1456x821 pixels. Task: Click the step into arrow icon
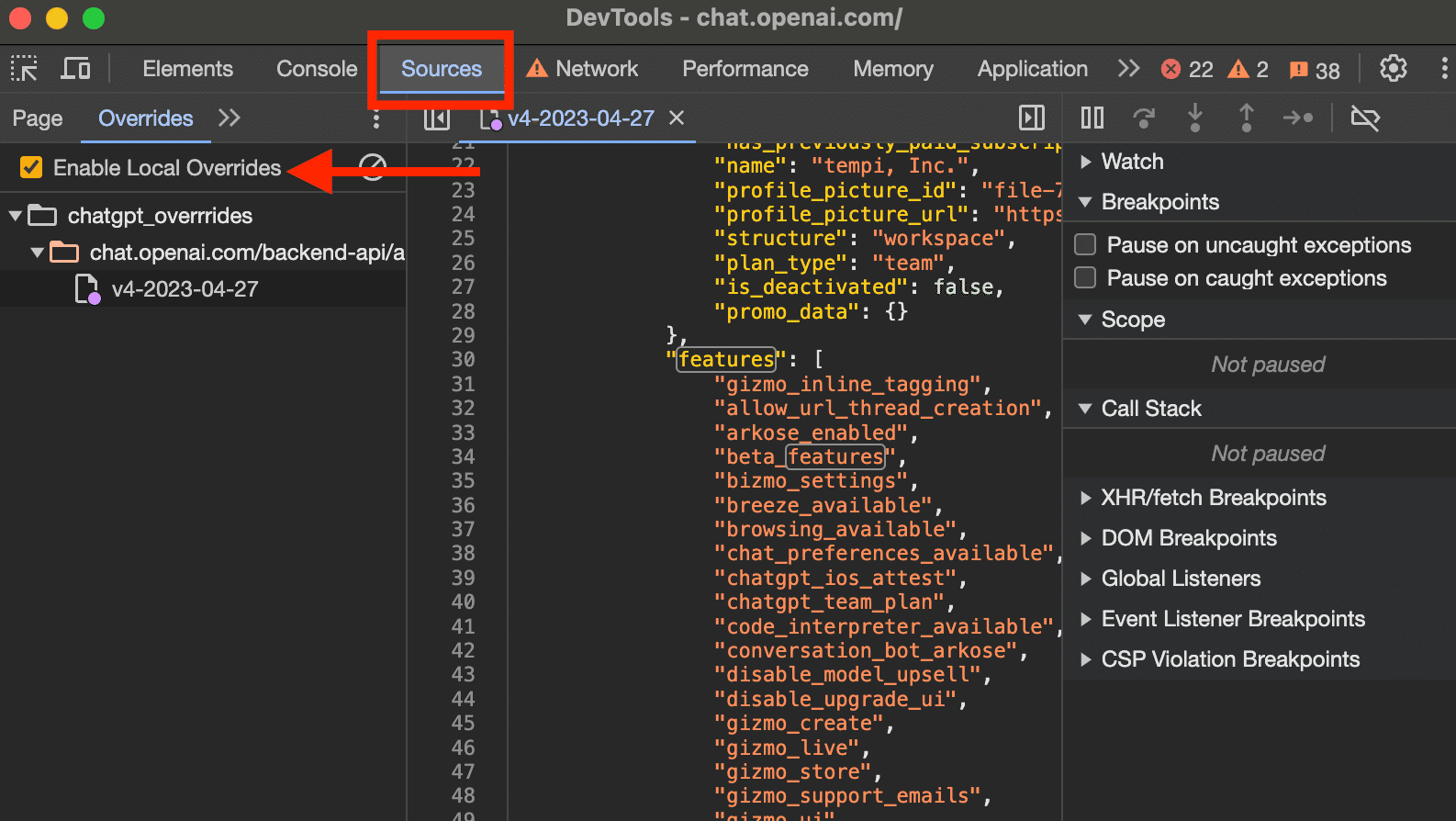(1194, 118)
